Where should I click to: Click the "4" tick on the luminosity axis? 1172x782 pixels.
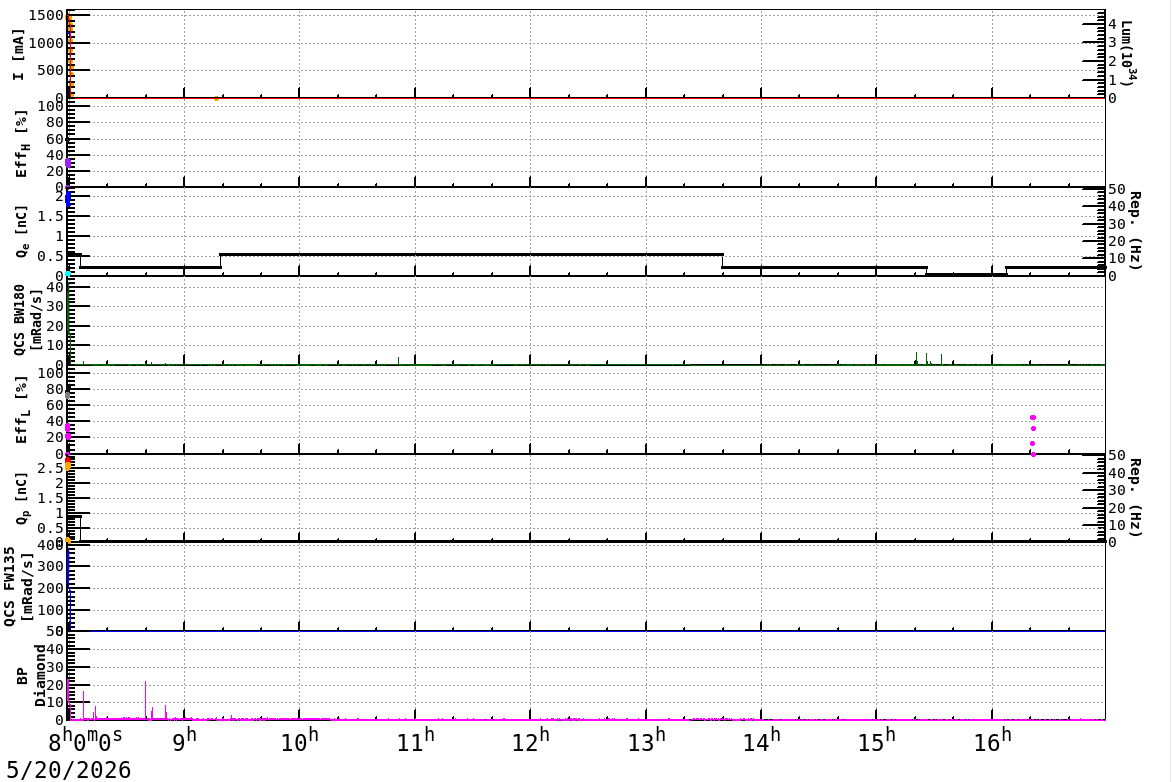click(1111, 25)
